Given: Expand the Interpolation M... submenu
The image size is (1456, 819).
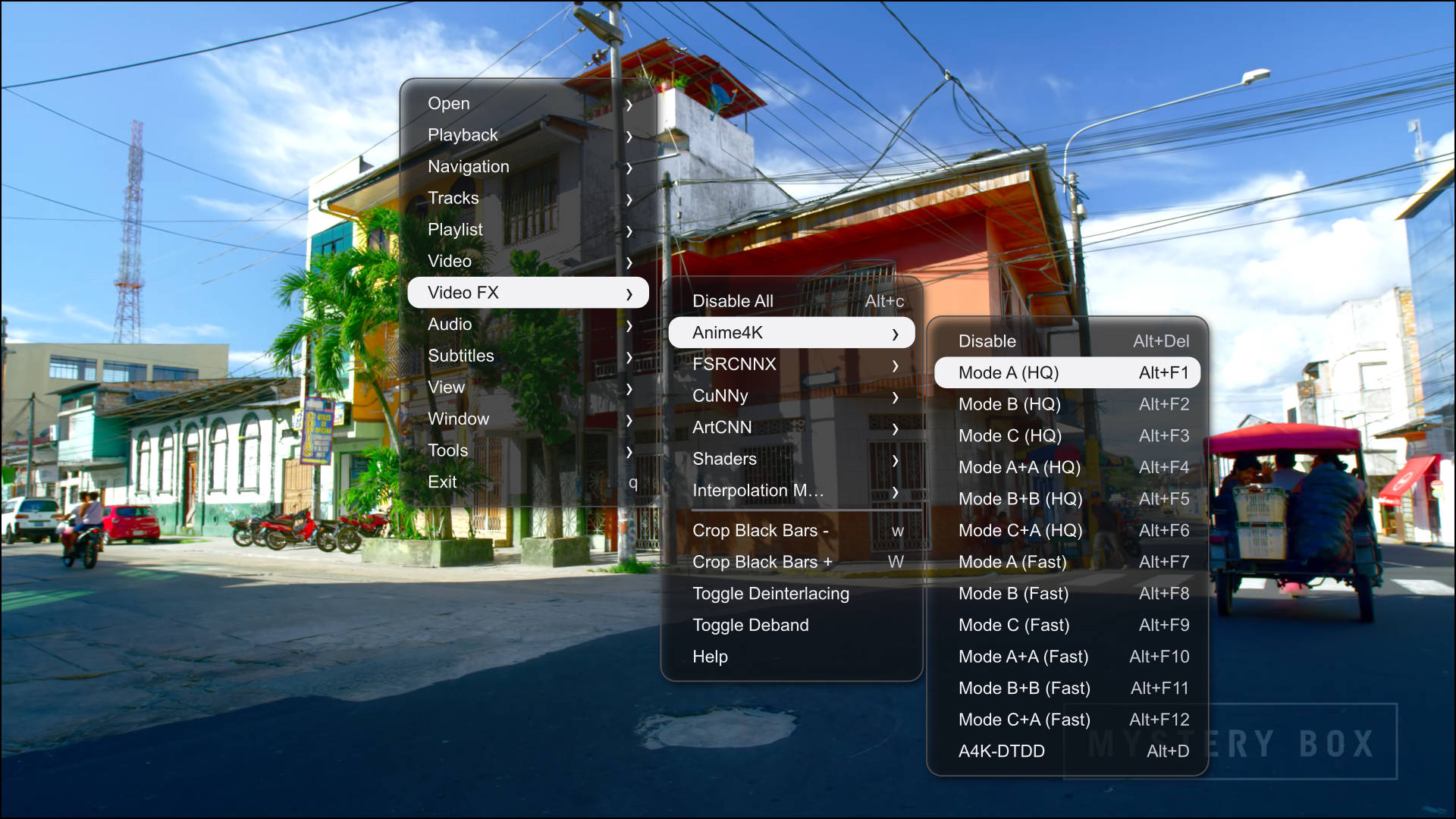Looking at the screenshot, I should (x=792, y=491).
